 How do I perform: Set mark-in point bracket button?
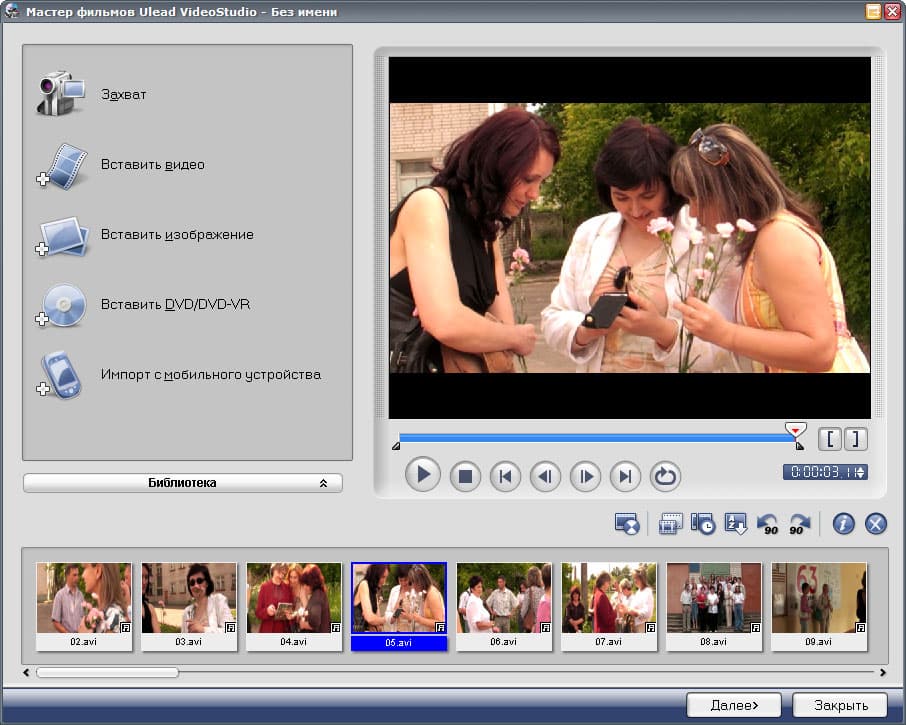point(830,439)
